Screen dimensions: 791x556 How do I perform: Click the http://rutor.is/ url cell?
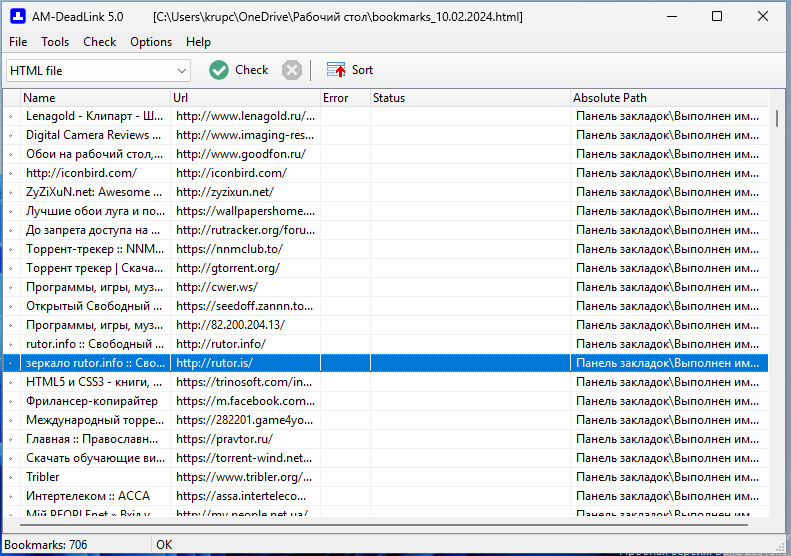coord(245,363)
